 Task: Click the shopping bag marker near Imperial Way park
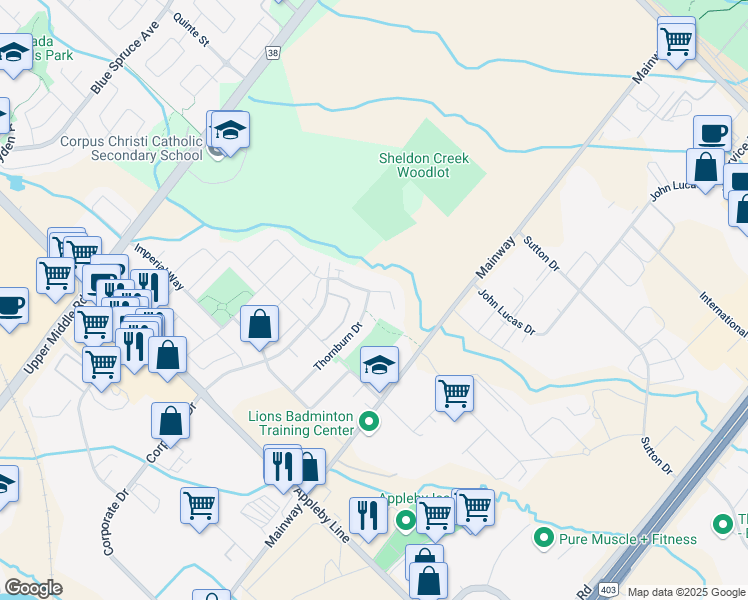[259, 325]
